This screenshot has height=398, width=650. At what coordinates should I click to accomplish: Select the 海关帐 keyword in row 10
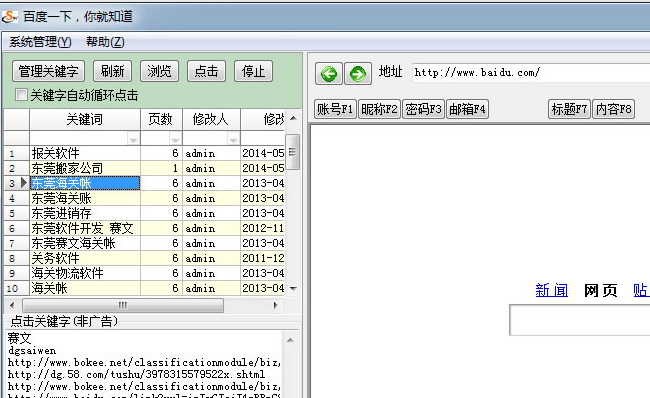pos(85,288)
